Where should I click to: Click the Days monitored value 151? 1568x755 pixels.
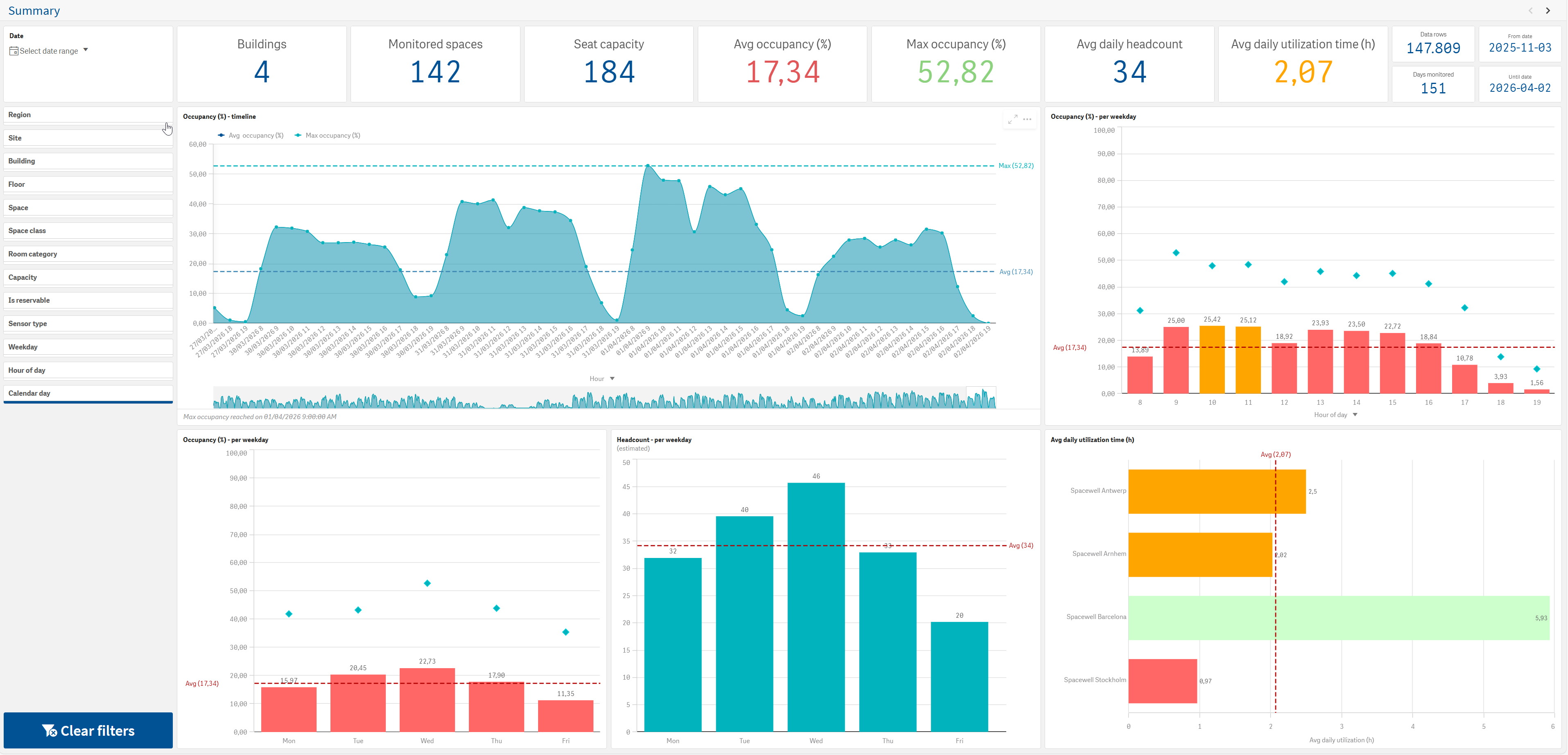coord(1433,88)
